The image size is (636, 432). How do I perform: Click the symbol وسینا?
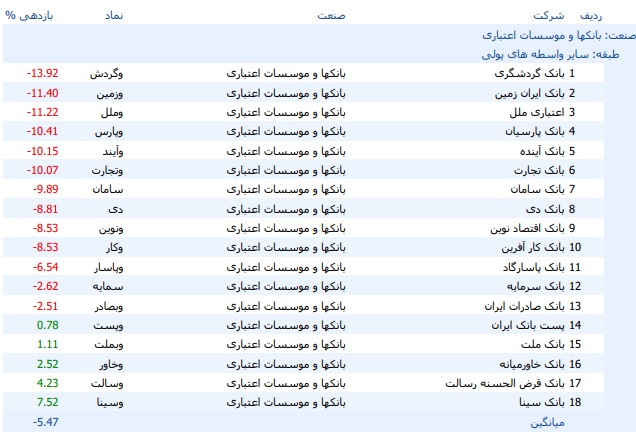click(x=110, y=403)
